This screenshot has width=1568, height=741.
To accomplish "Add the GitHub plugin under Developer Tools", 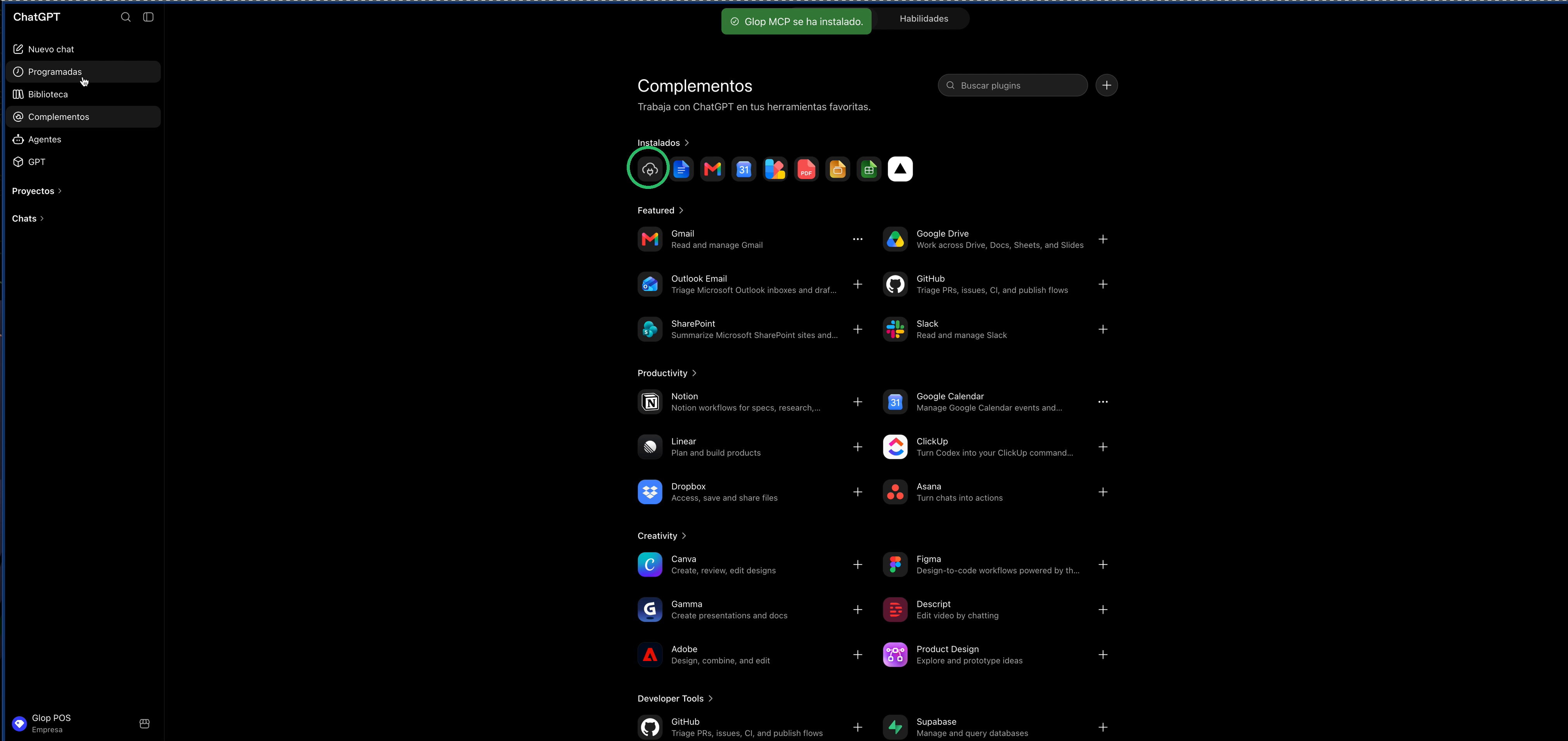I will (x=857, y=727).
